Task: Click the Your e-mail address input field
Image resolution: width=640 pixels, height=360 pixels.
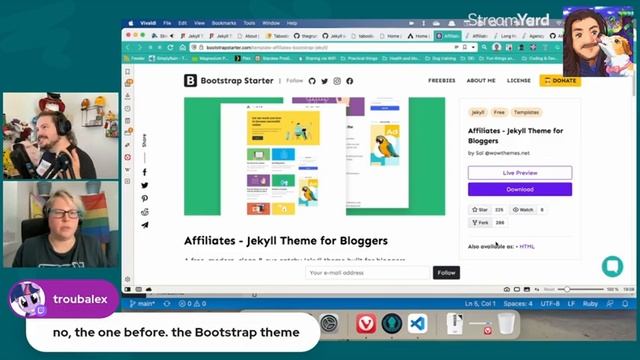Action: 368,273
